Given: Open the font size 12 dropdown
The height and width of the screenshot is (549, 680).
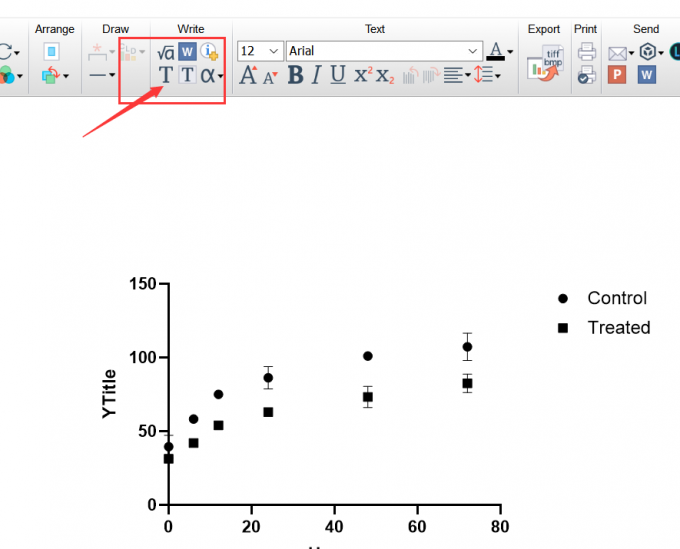Looking at the screenshot, I should (260, 51).
